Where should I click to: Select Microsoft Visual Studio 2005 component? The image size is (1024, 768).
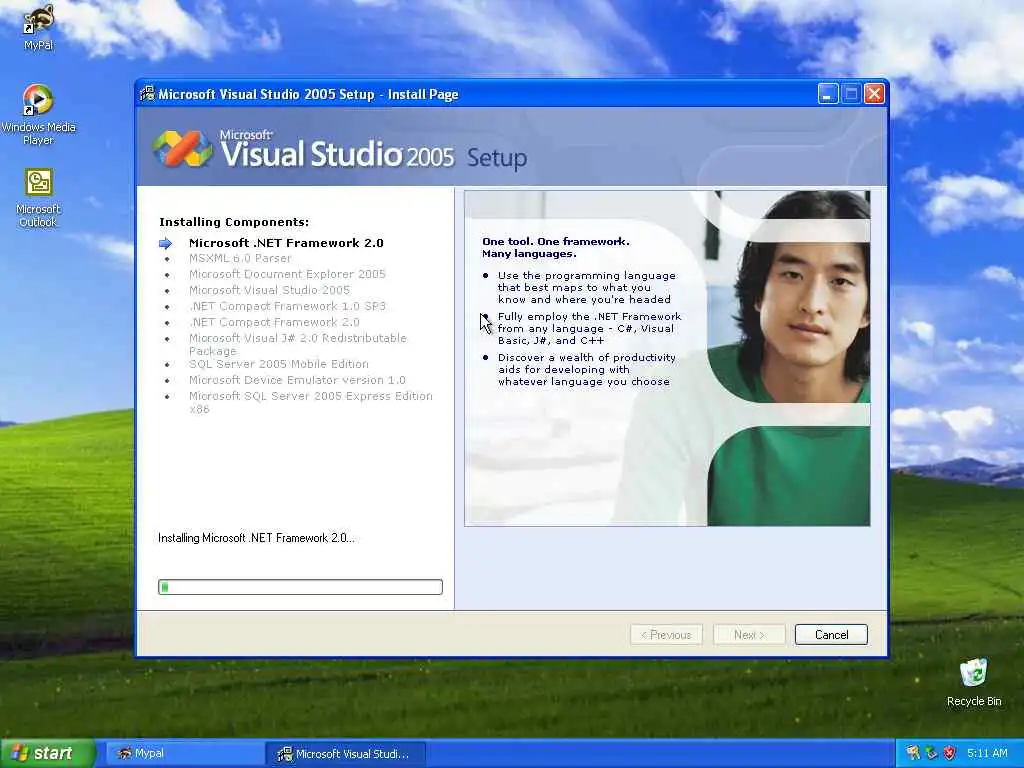(269, 290)
